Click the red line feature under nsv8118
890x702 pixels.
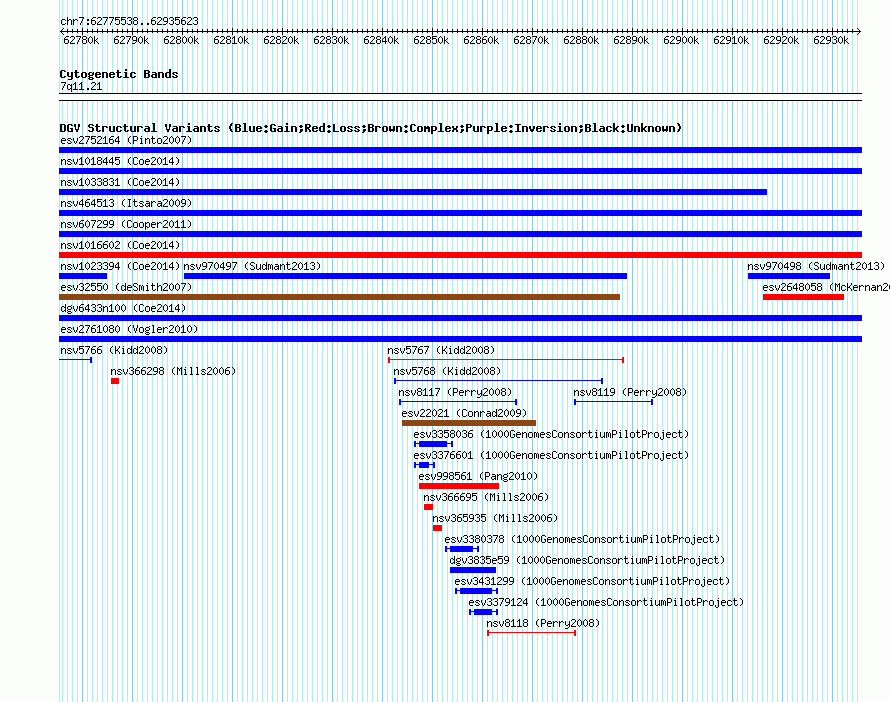[532, 633]
